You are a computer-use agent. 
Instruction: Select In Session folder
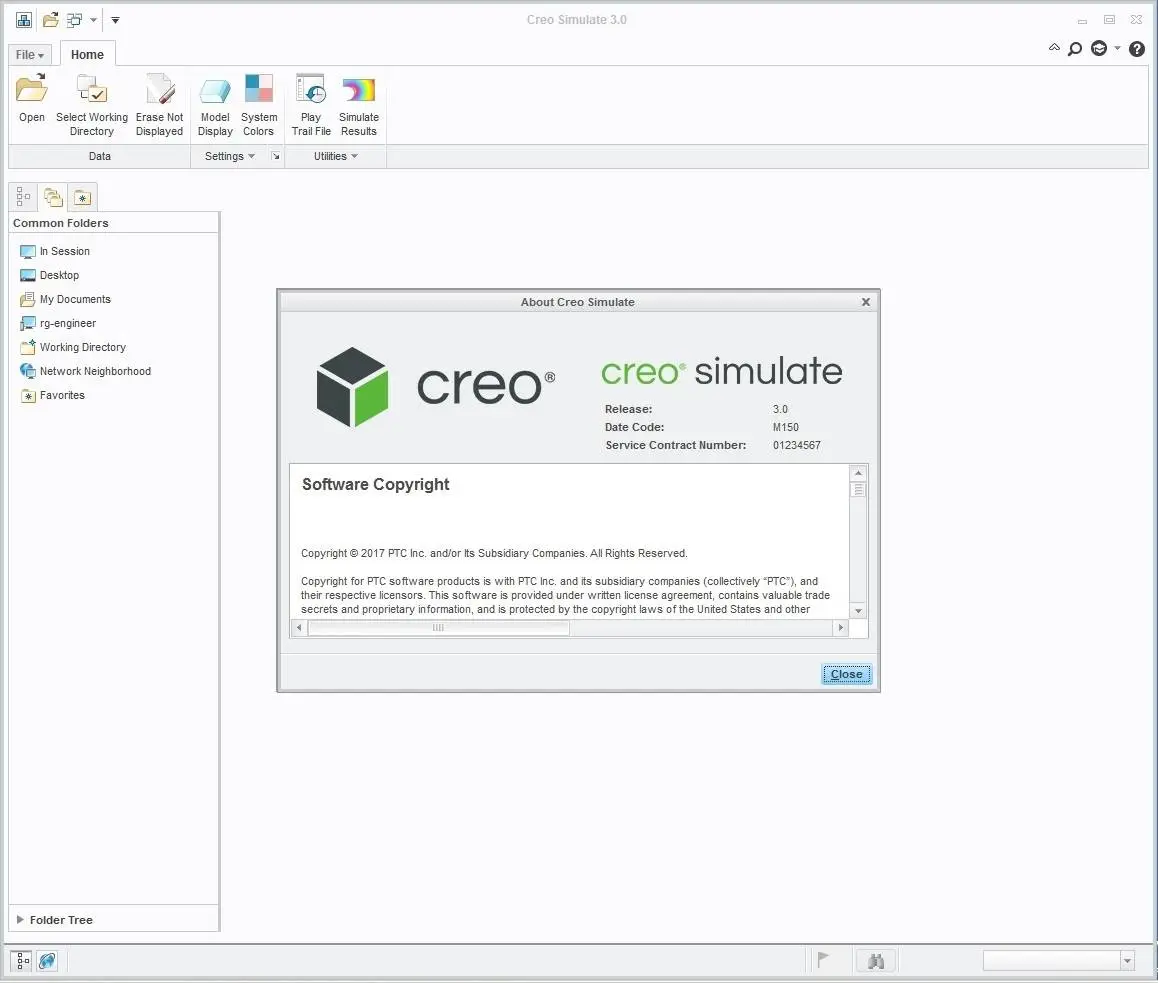click(55, 251)
